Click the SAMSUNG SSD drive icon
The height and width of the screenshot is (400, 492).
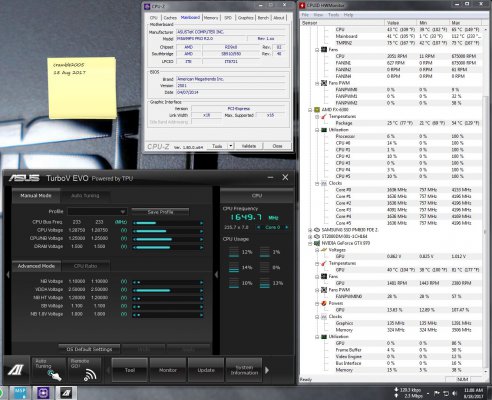[317, 230]
